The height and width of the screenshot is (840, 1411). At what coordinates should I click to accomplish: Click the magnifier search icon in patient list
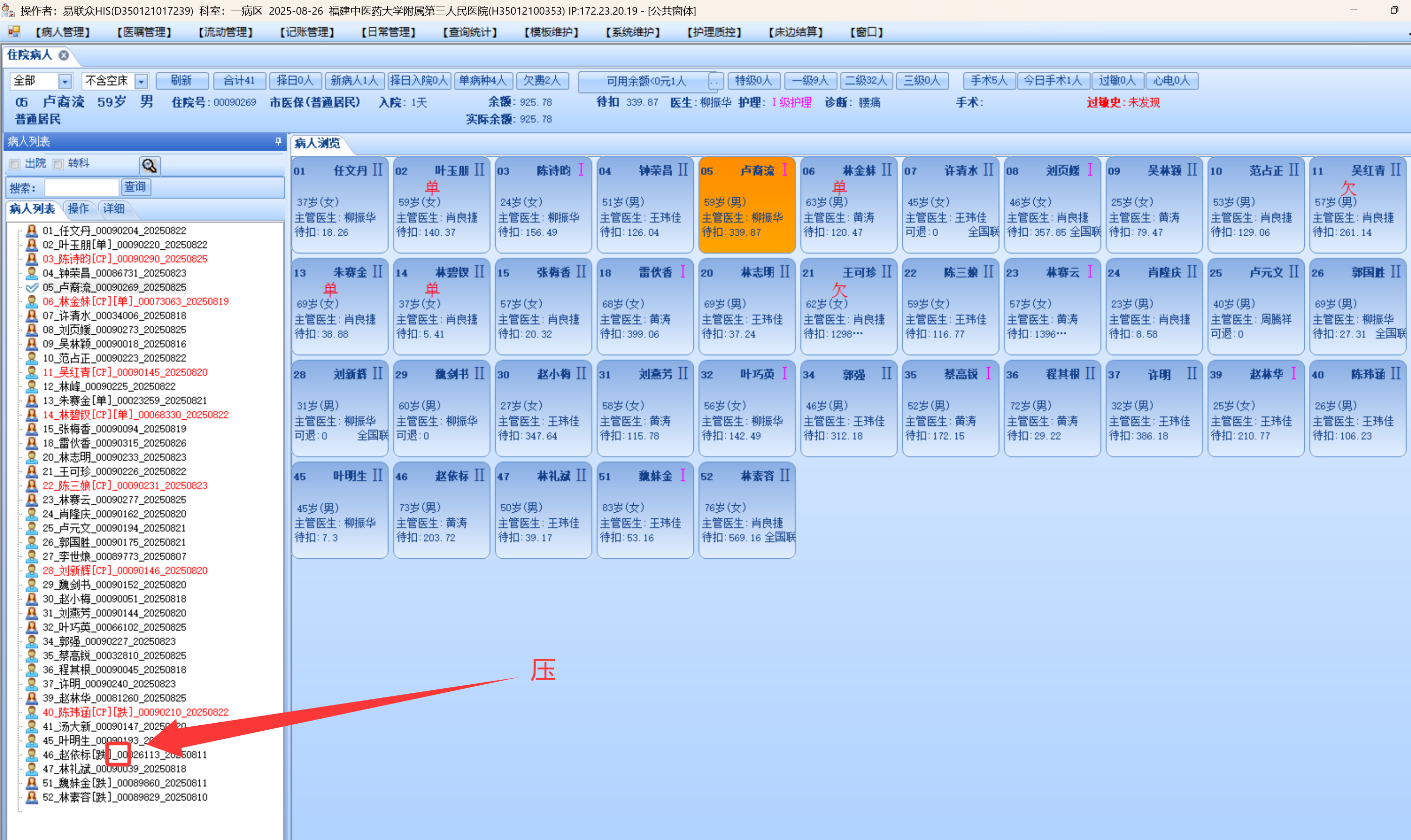(149, 165)
